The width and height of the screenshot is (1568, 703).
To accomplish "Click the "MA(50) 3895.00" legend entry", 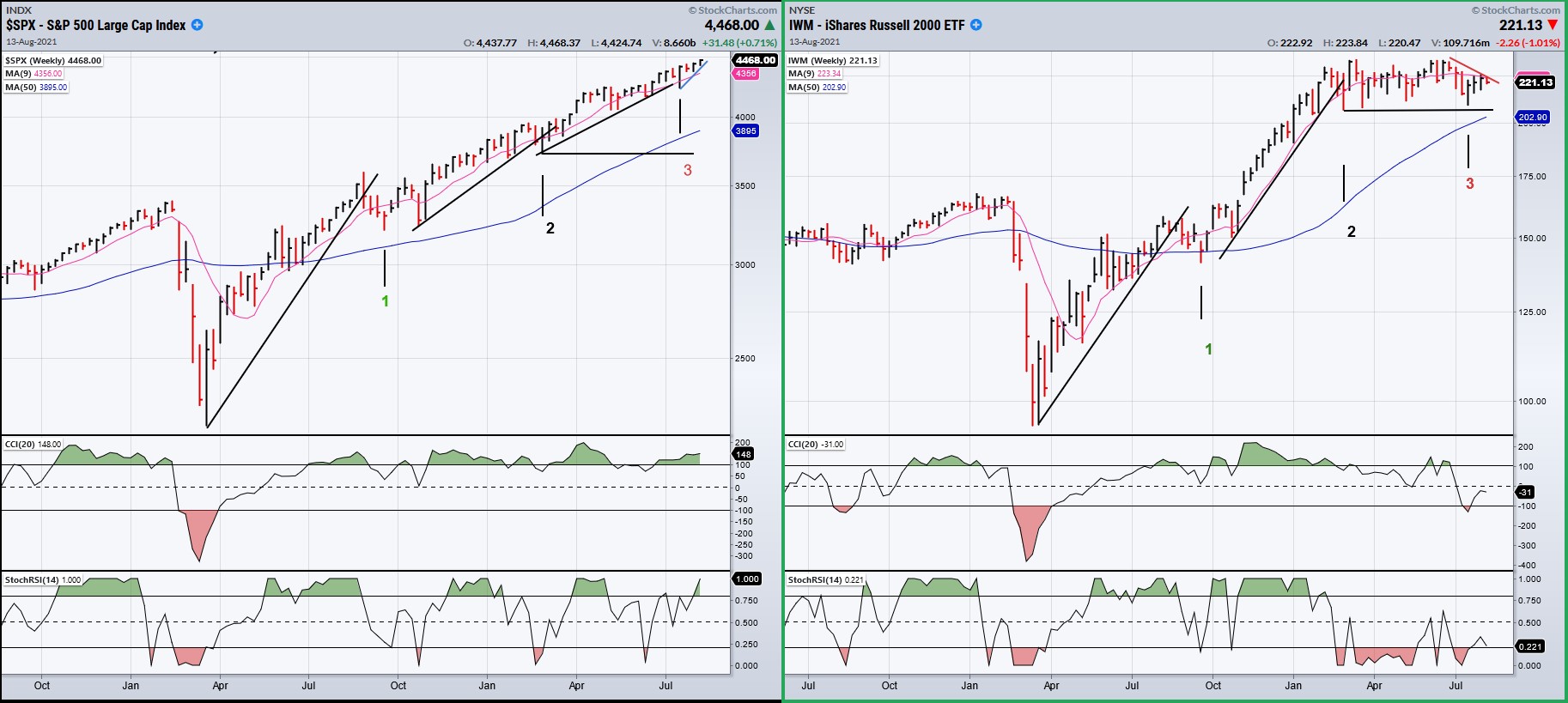I will [x=36, y=88].
